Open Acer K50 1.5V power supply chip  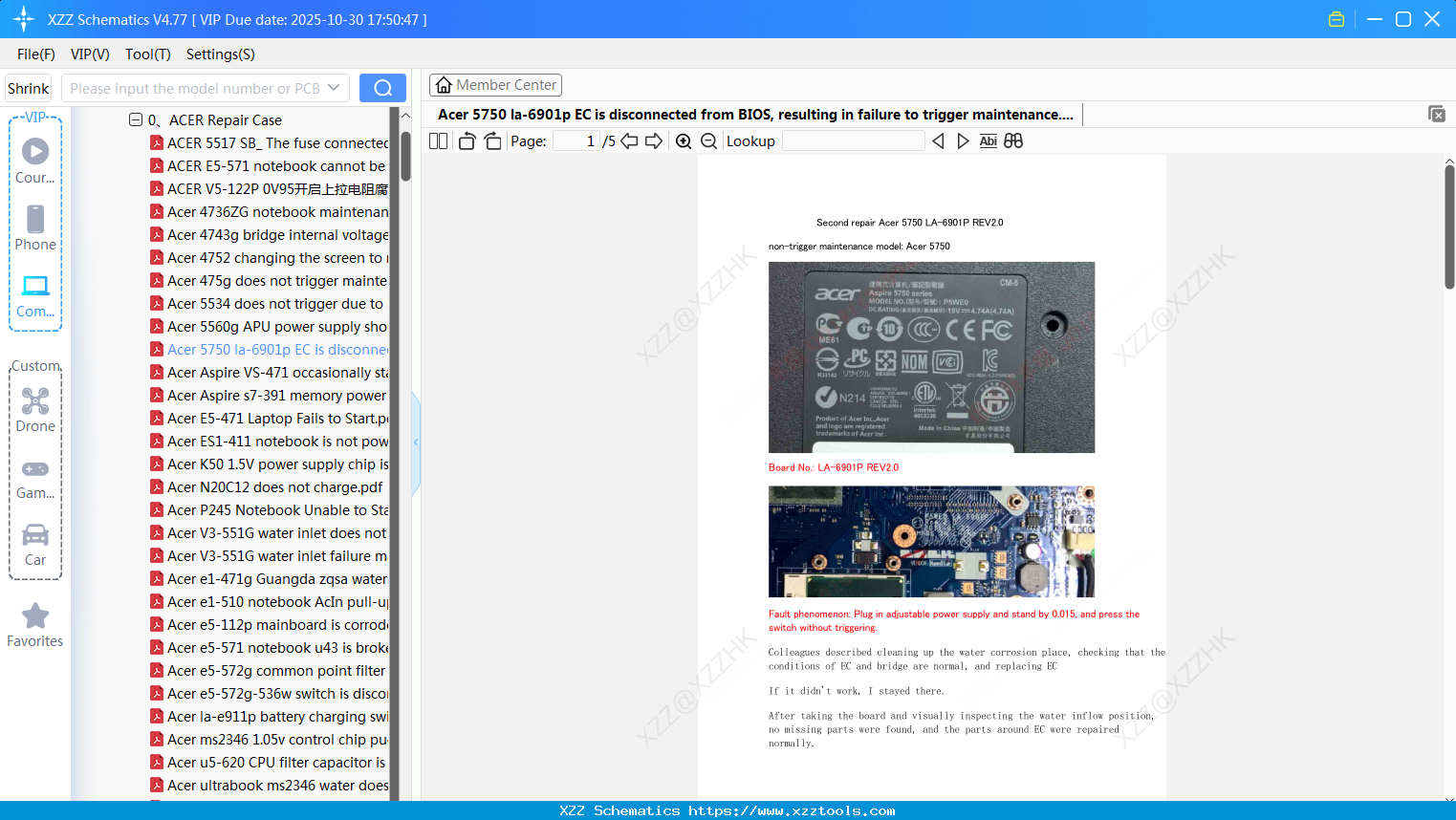270,464
